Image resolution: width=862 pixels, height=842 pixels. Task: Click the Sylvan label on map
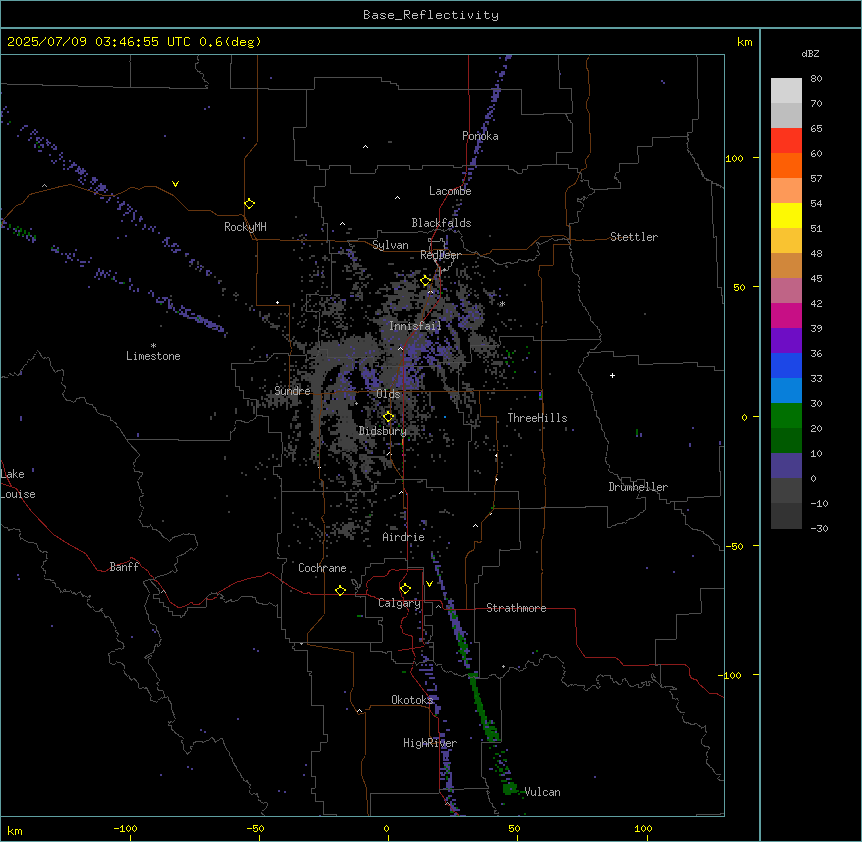[390, 245]
